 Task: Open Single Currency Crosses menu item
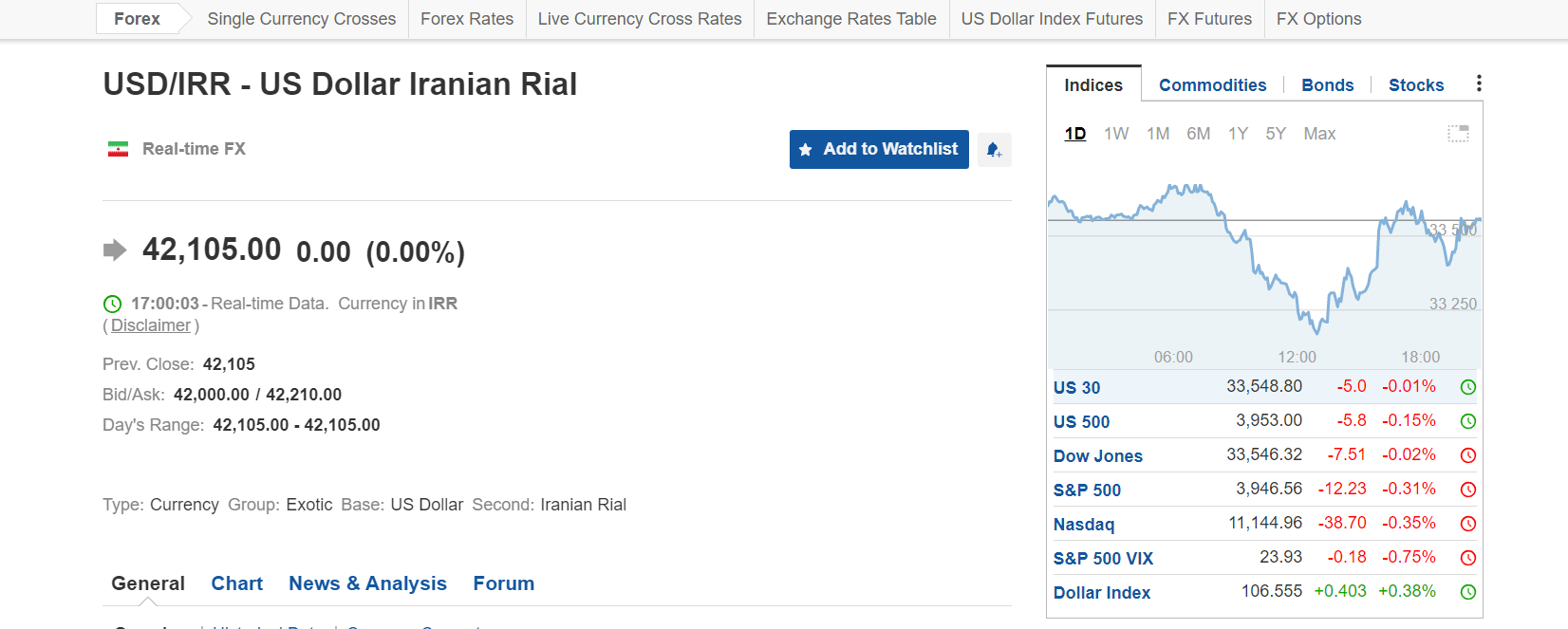(302, 19)
